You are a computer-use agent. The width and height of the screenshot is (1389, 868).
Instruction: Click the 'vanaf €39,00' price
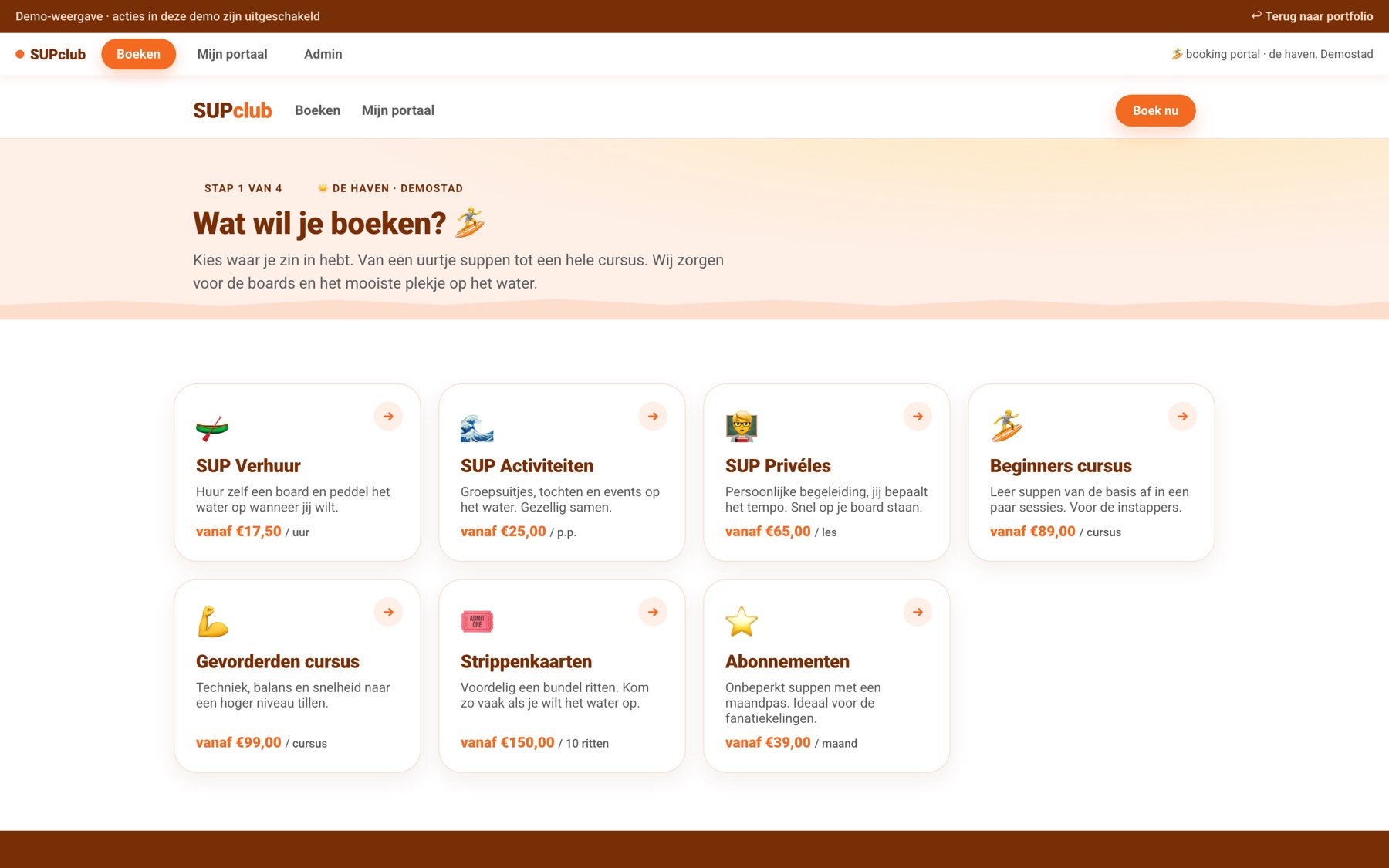point(768,743)
